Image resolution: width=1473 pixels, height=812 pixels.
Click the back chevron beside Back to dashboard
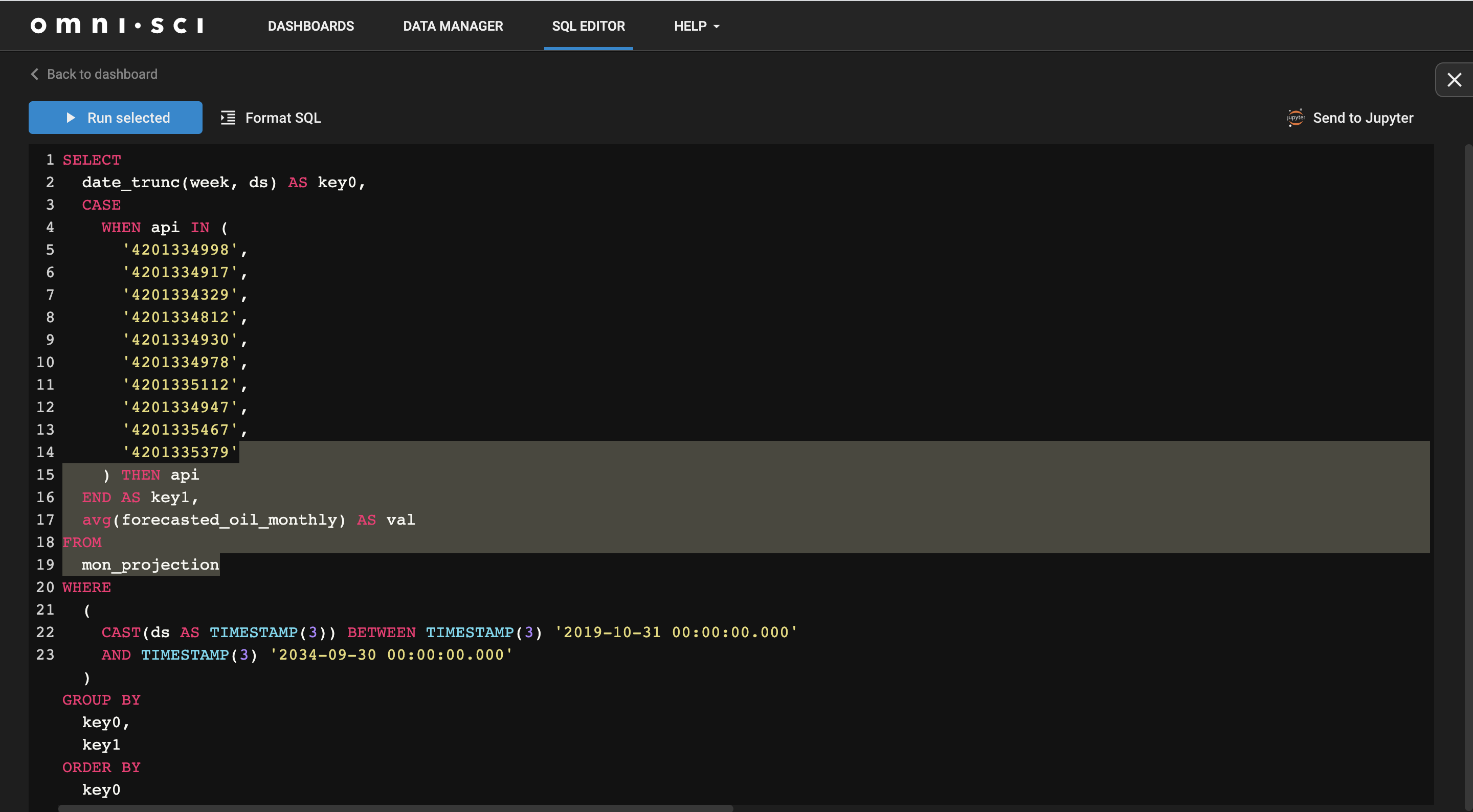[34, 74]
